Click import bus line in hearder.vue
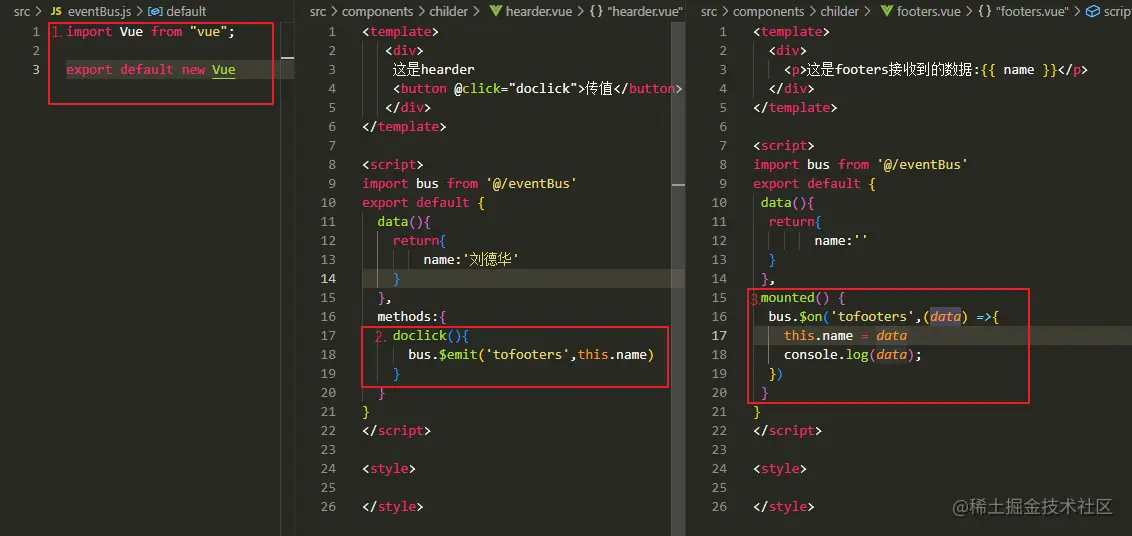1132x536 pixels. click(x=469, y=183)
